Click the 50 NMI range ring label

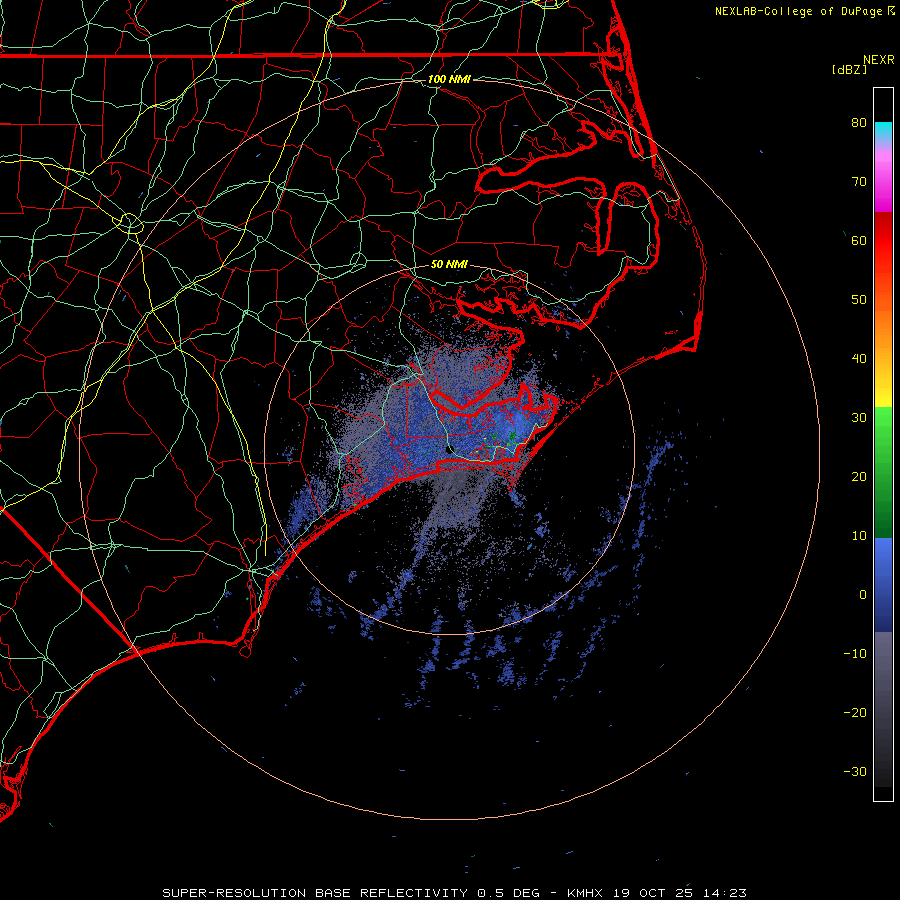[x=449, y=264]
